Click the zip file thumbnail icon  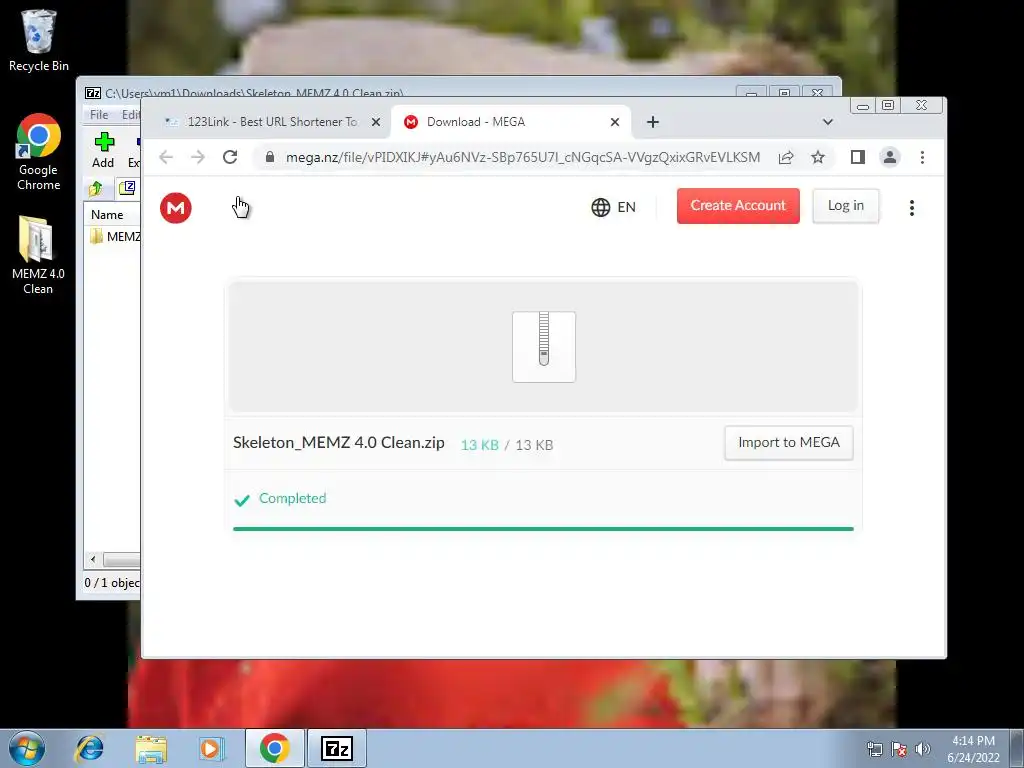pos(544,347)
